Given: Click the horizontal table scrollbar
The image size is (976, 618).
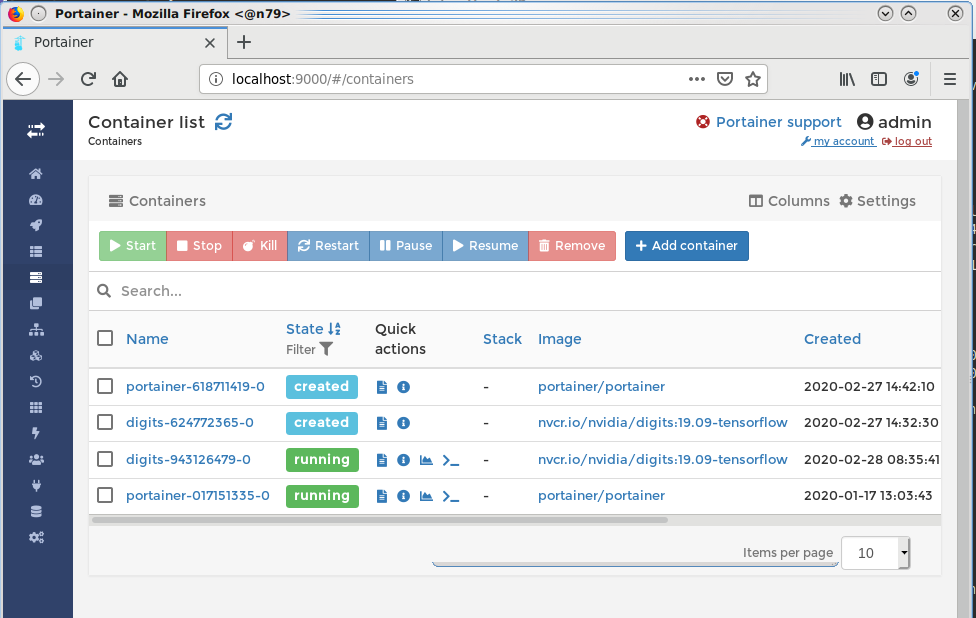Looking at the screenshot, I should (x=380, y=520).
